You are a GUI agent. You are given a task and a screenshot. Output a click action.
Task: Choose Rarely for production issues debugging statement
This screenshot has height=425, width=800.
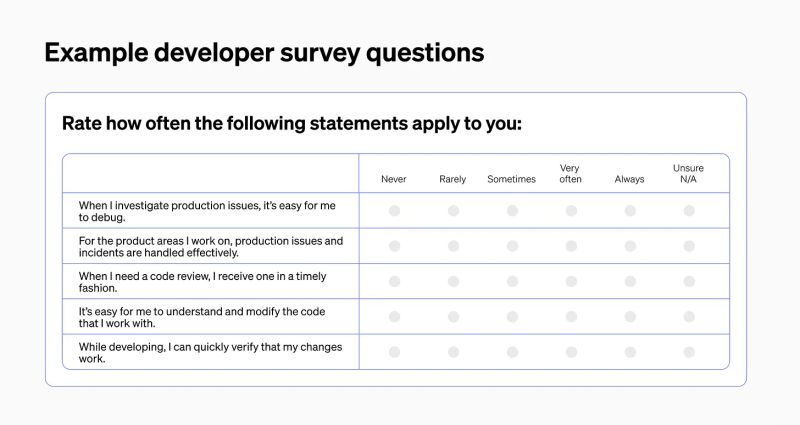453,211
